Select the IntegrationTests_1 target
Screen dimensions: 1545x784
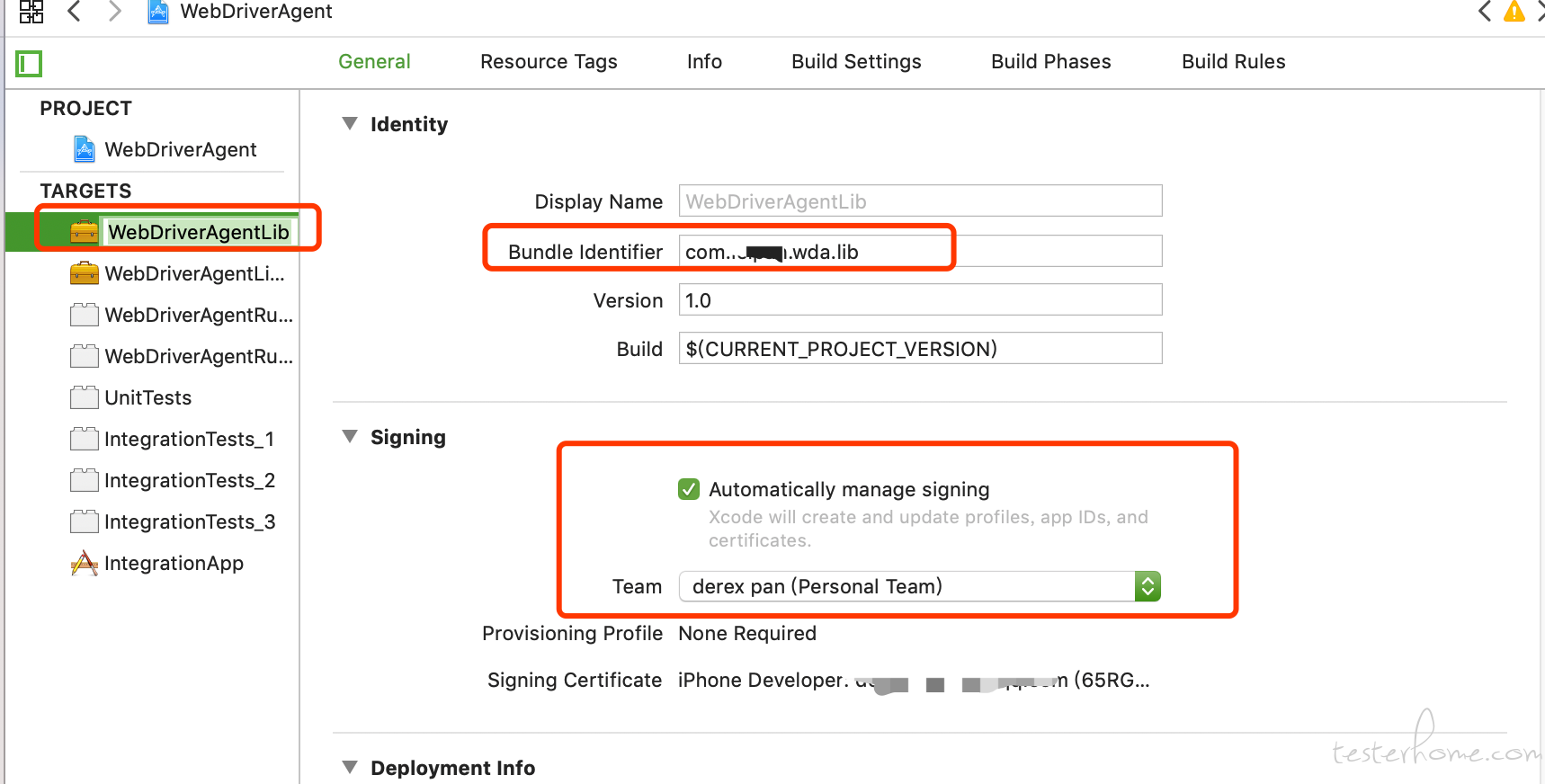pos(190,439)
